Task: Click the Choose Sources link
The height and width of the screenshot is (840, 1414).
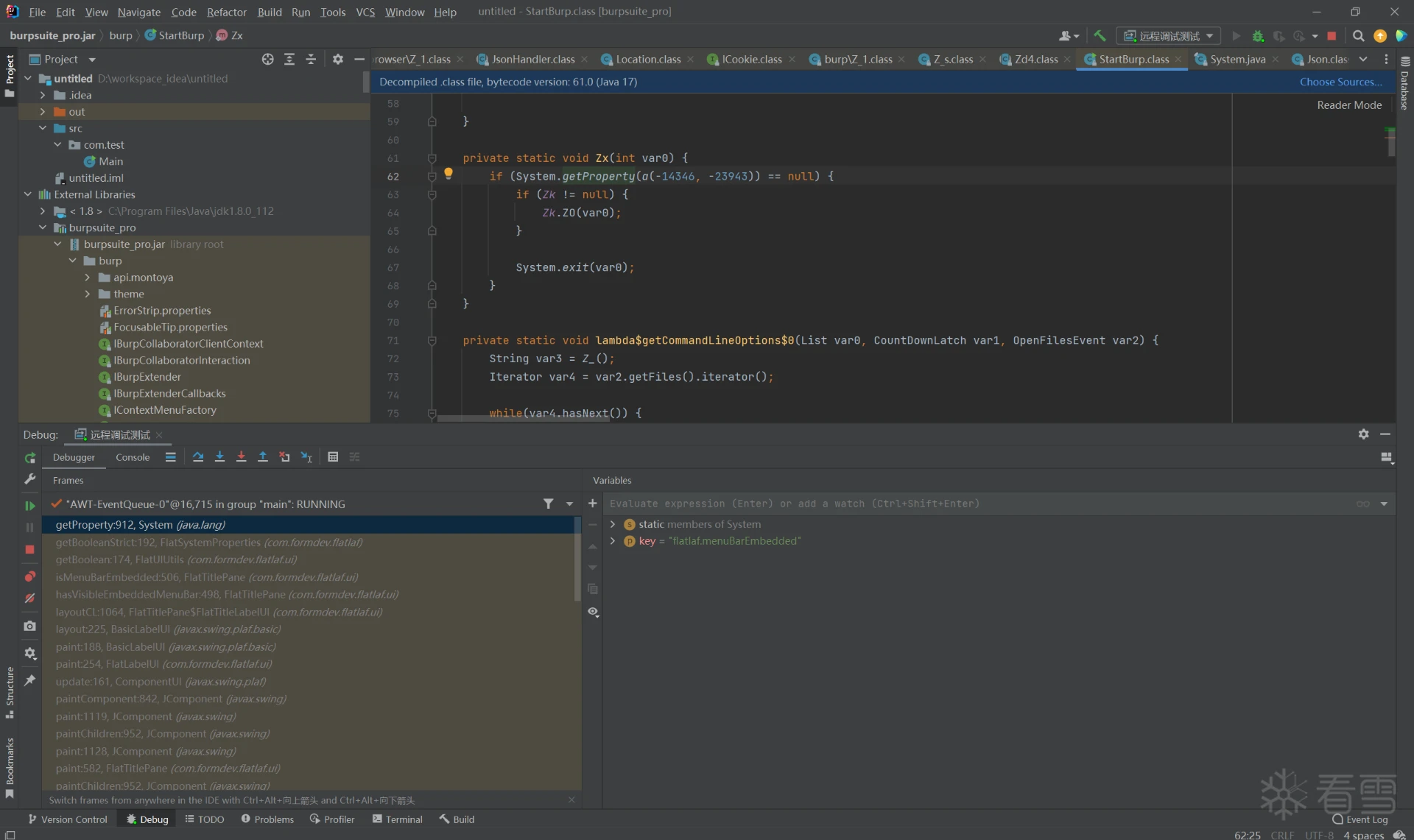Action: coord(1340,82)
